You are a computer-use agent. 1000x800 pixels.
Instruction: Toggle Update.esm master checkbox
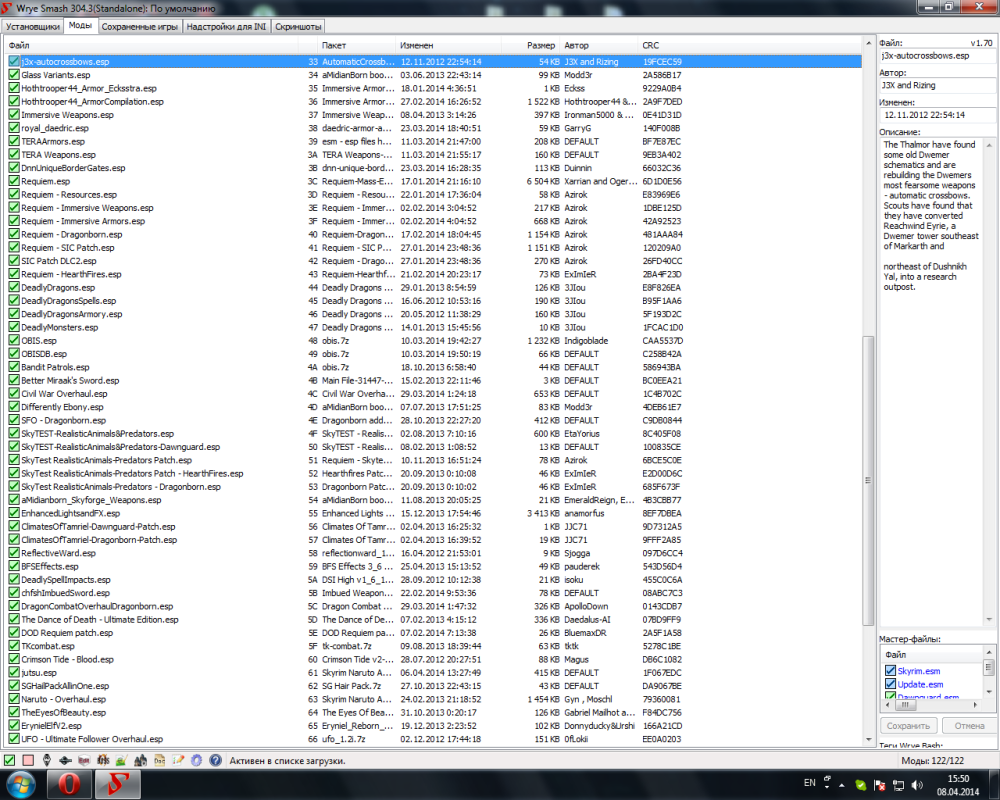(890, 684)
